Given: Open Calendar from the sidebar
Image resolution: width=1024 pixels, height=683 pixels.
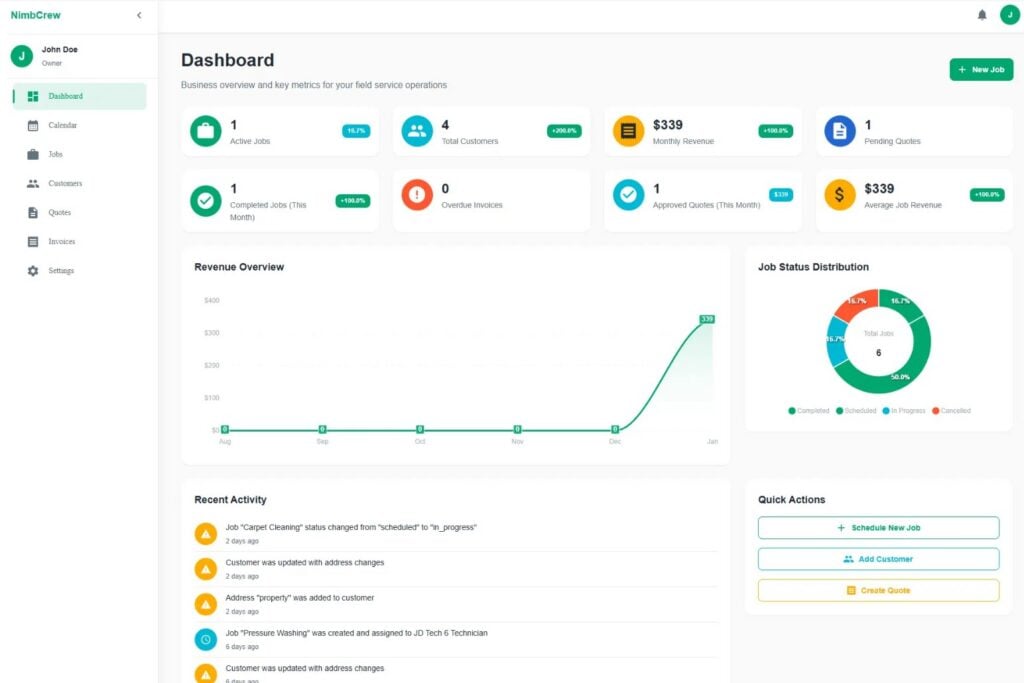Looking at the screenshot, I should pyautogui.click(x=79, y=125).
